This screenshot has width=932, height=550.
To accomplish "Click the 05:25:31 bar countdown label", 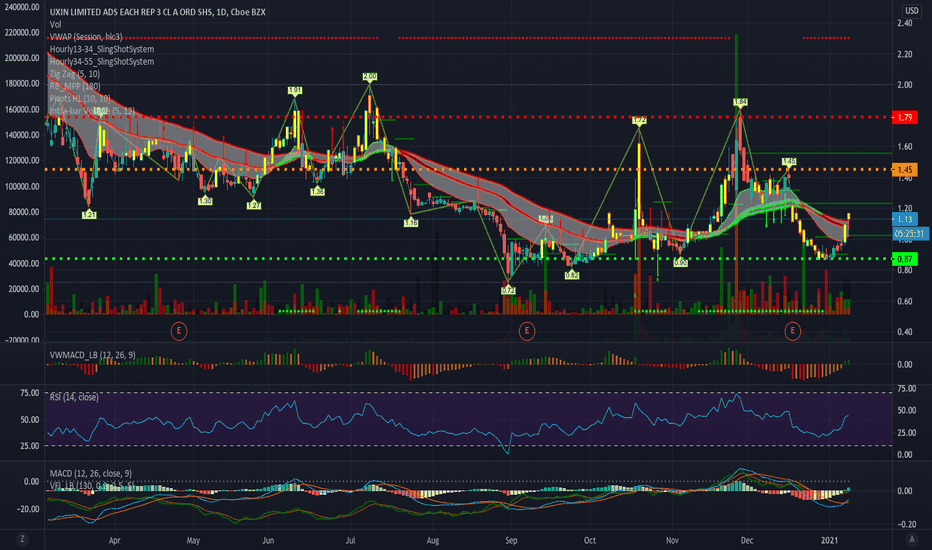I will click(910, 234).
